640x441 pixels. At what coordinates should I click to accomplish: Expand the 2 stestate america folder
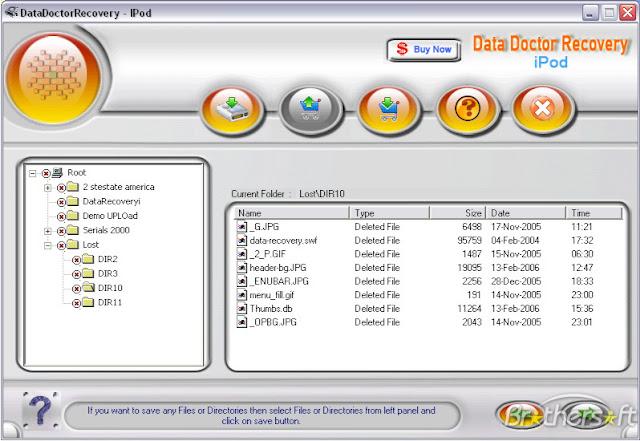pyautogui.click(x=48, y=188)
